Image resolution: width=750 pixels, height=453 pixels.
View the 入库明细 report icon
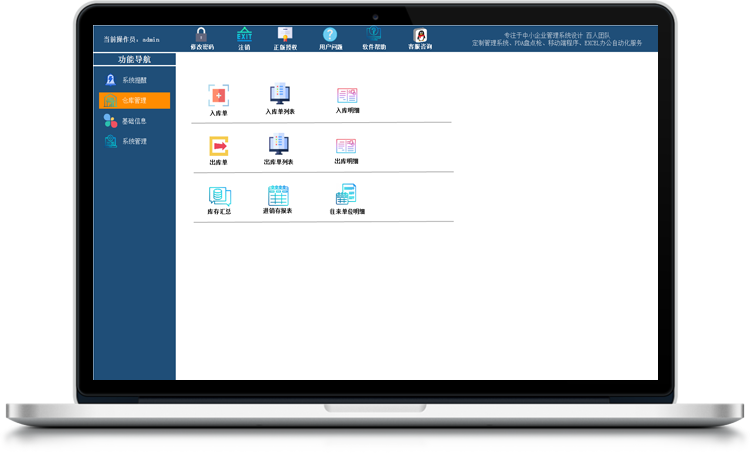(x=347, y=96)
